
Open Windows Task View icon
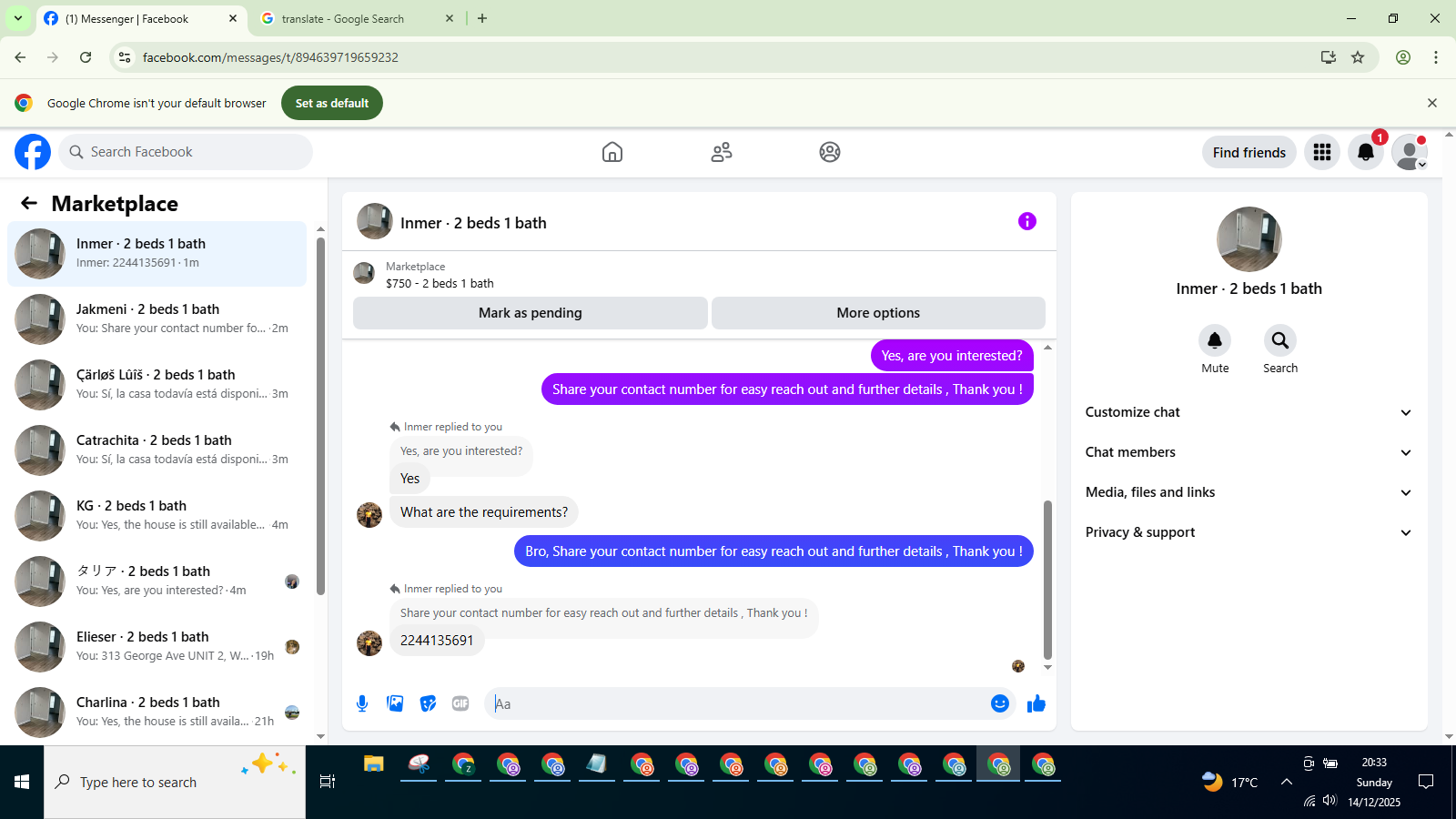pos(328,782)
